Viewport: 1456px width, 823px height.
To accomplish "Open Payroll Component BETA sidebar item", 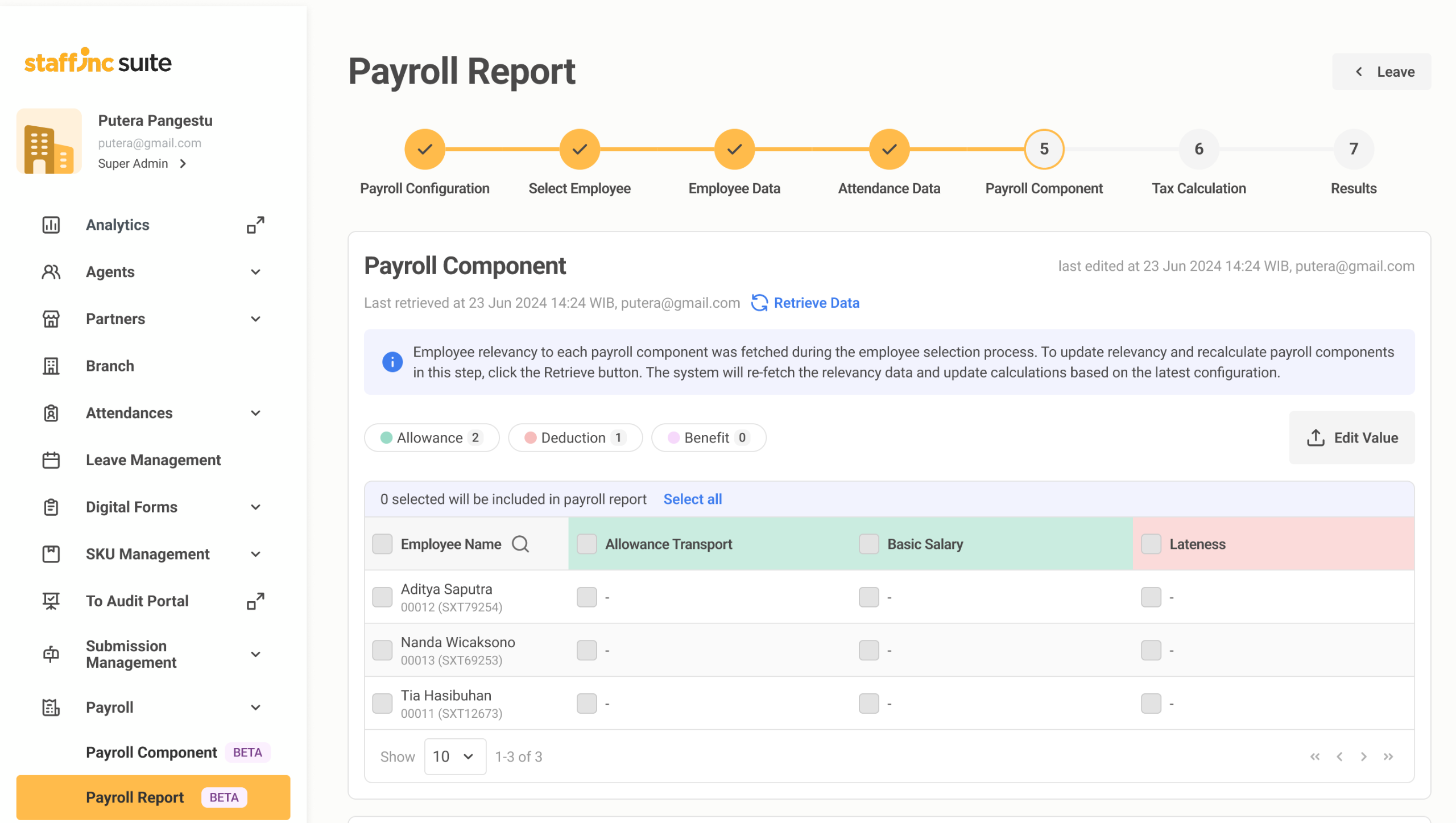I will tap(151, 752).
